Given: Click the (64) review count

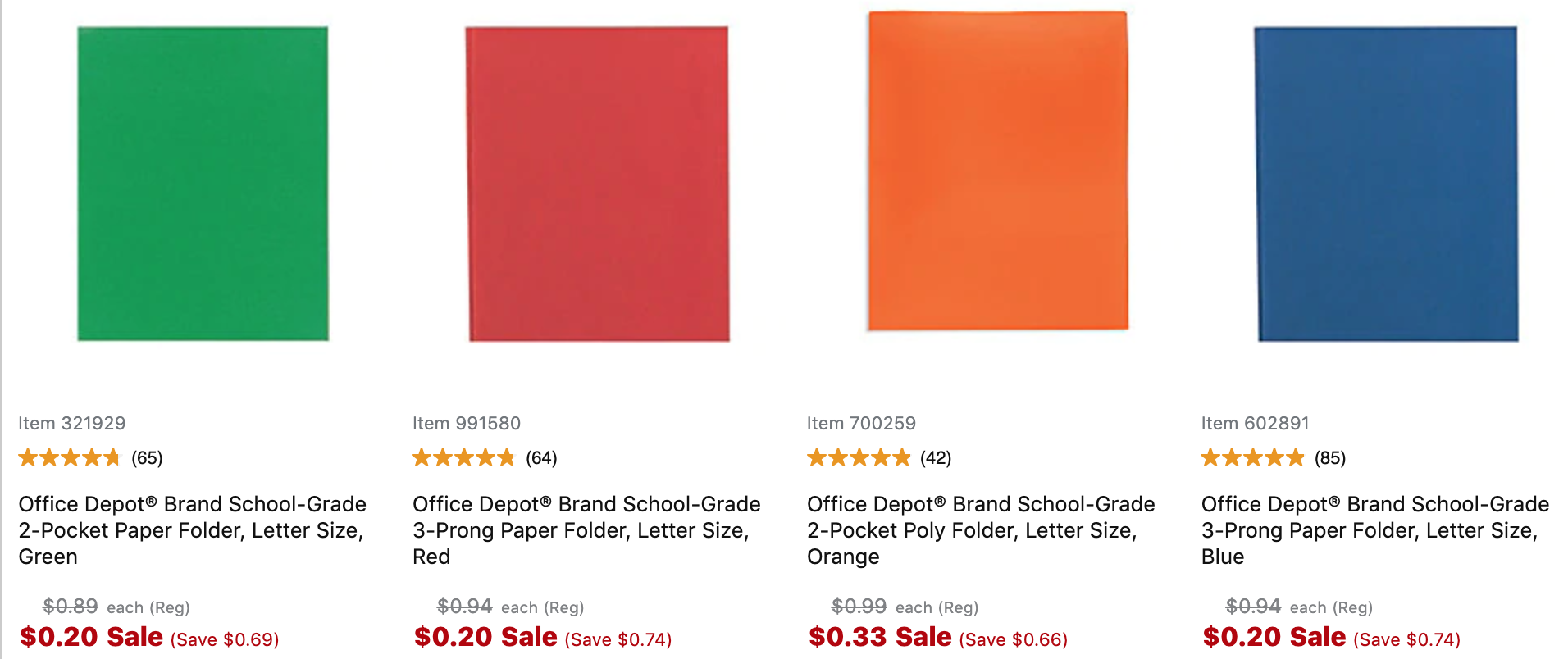Looking at the screenshot, I should click(541, 458).
